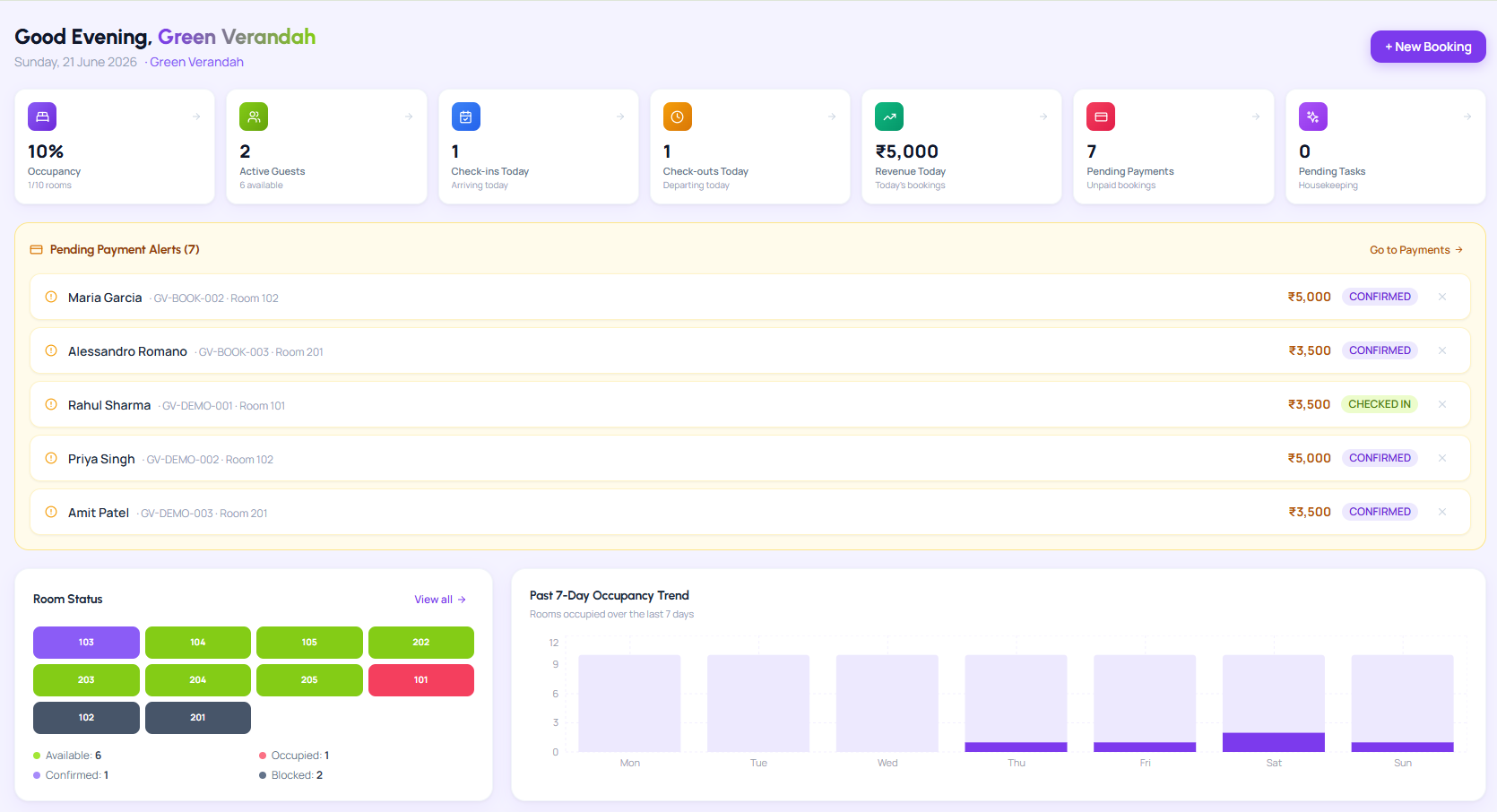Click GV-BOOK-002 booking reference text
Image resolution: width=1497 pixels, height=812 pixels.
click(x=188, y=298)
